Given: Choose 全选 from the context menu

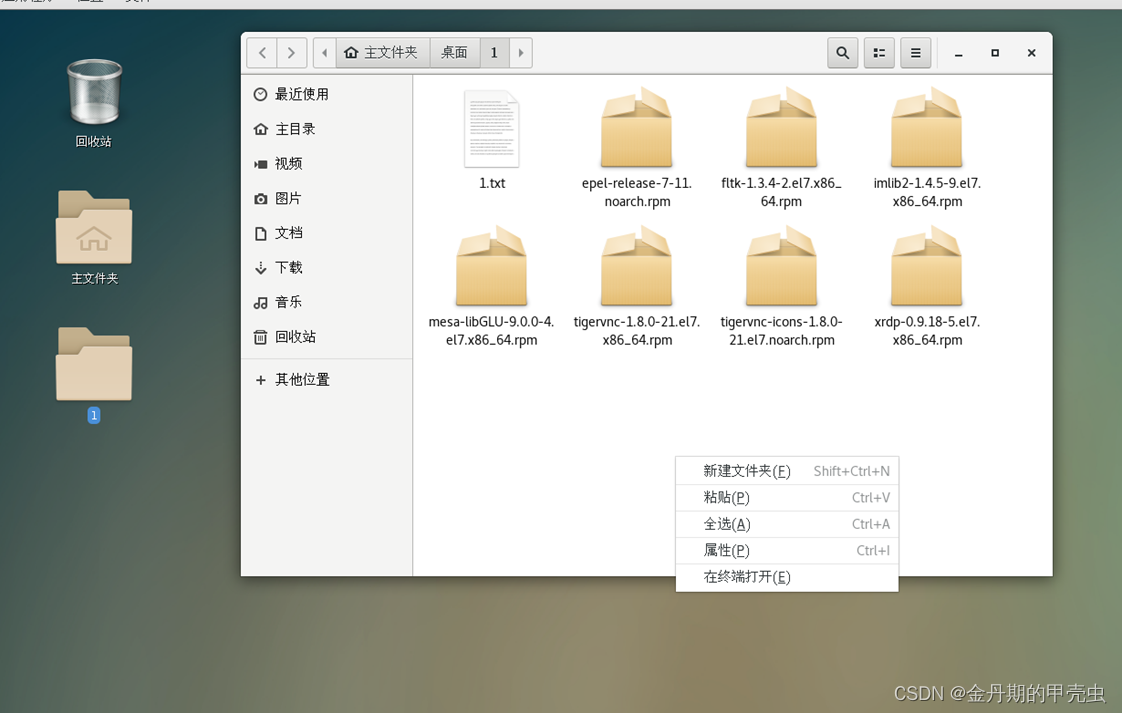Looking at the screenshot, I should tap(787, 524).
